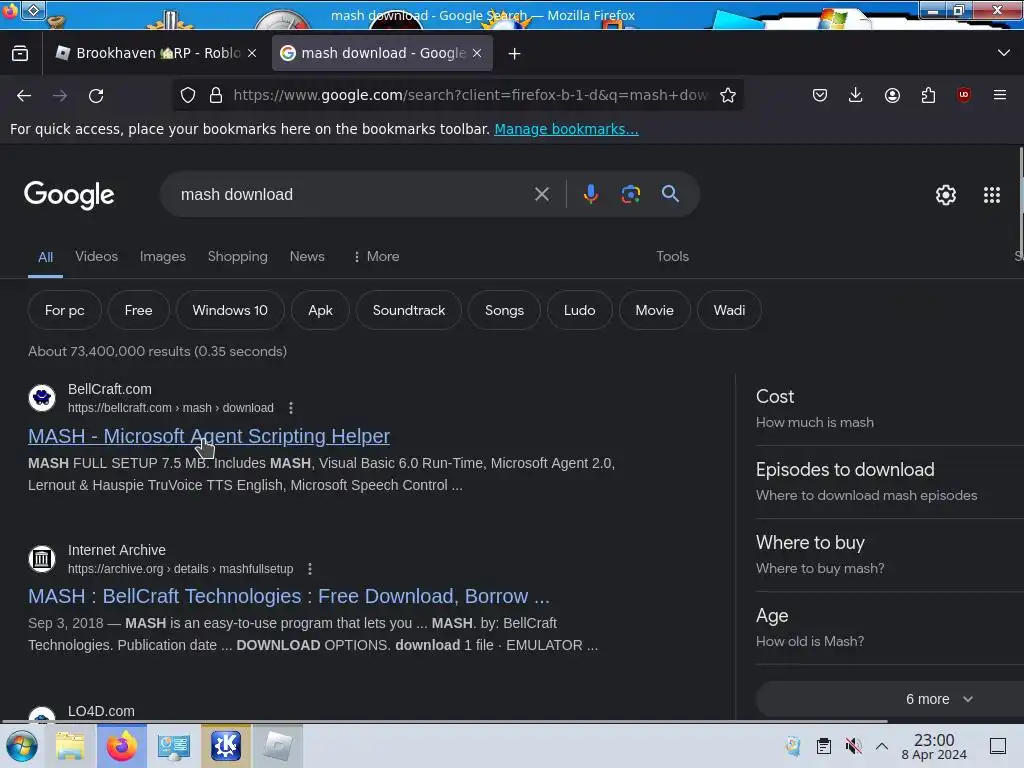Switch to Brookhaven RP Roblox tab
The width and height of the screenshot is (1024, 768).
click(x=157, y=54)
